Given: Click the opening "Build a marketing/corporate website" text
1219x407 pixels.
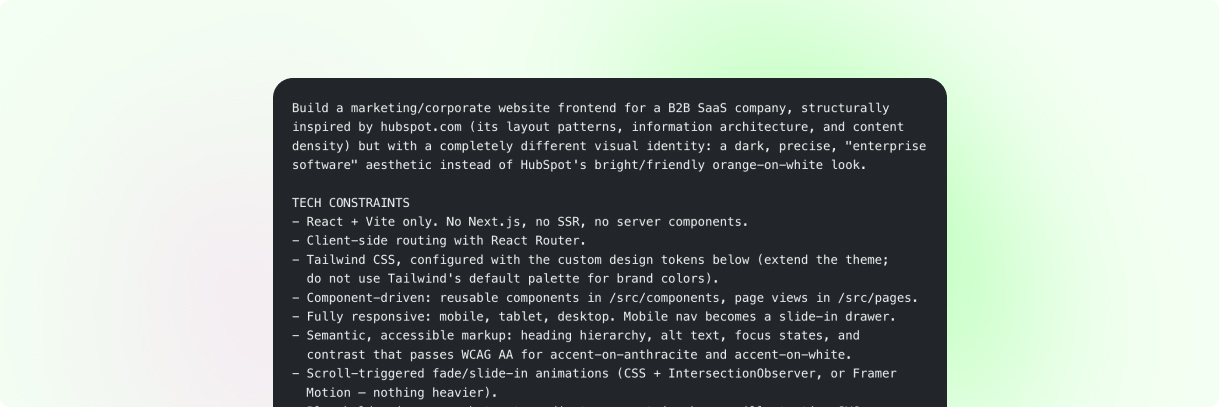Looking at the screenshot, I should pyautogui.click(x=420, y=108).
